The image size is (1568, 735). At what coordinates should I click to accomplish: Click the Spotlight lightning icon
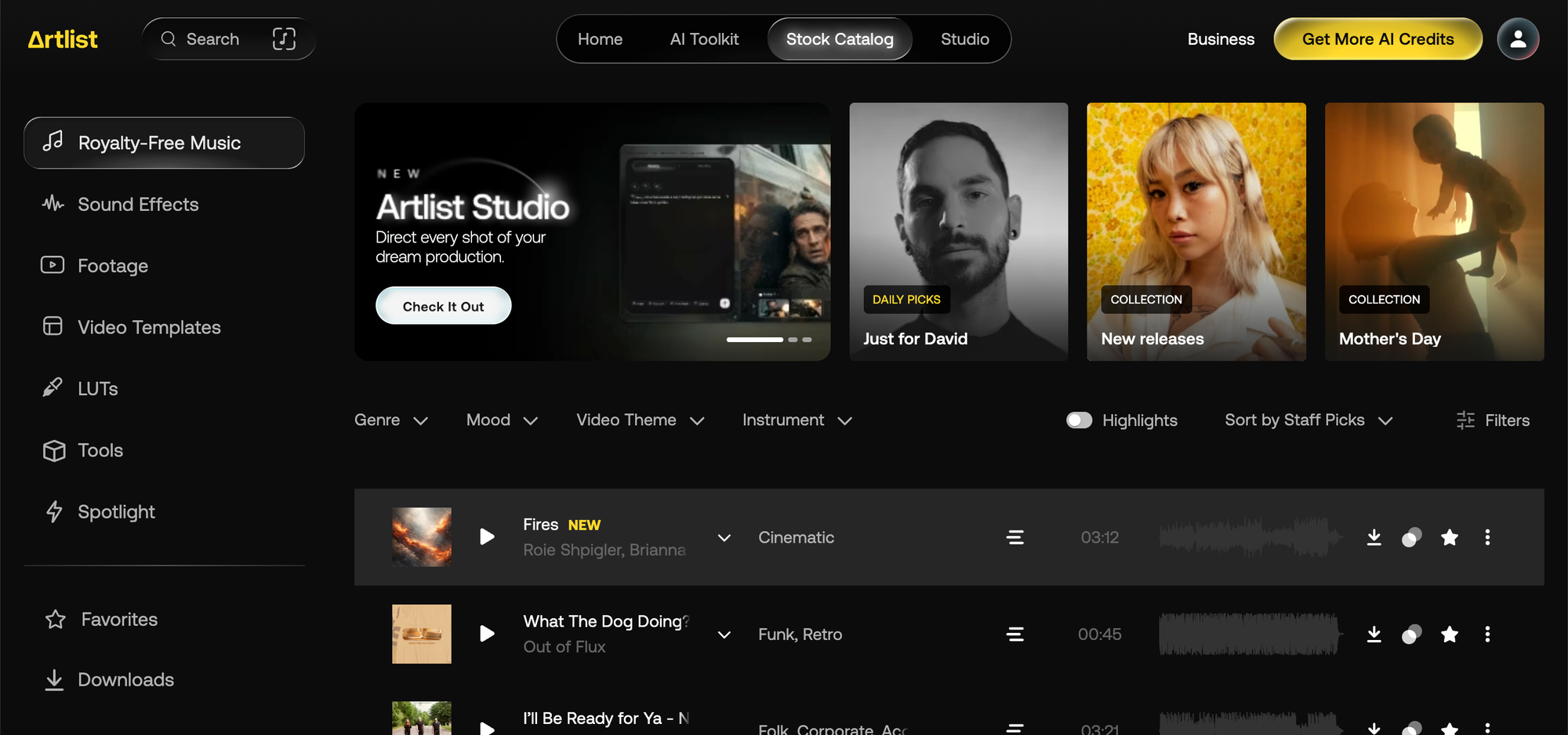(54, 511)
